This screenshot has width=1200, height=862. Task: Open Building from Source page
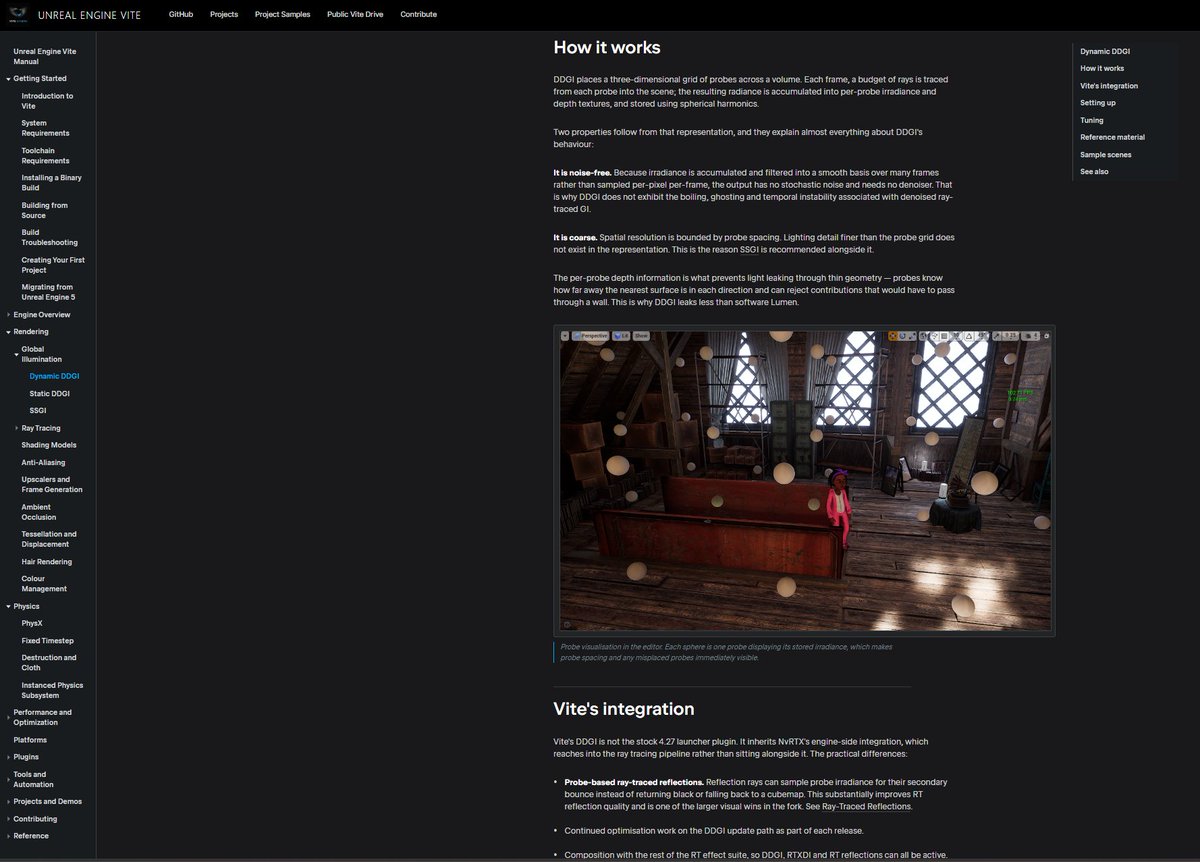[x=45, y=210]
